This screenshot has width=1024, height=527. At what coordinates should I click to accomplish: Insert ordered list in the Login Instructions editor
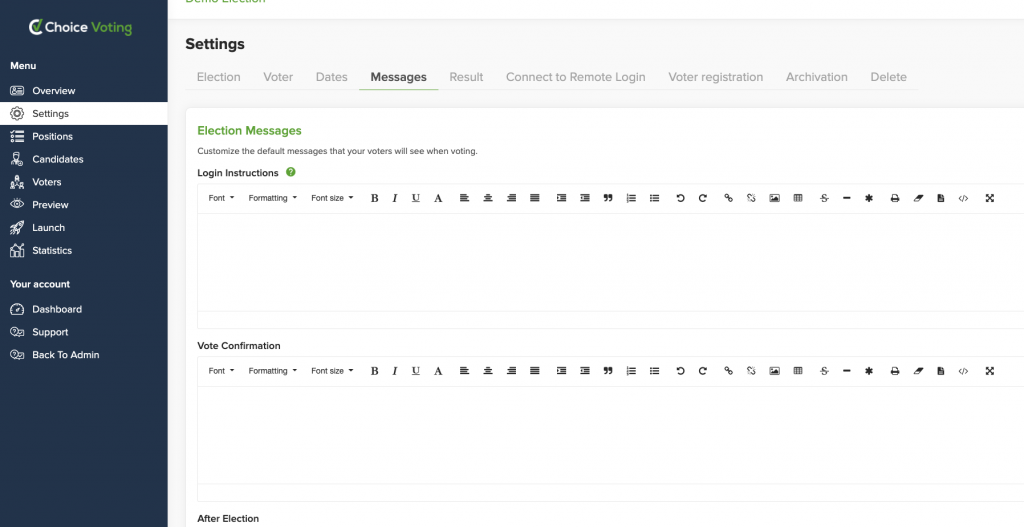pyautogui.click(x=631, y=198)
